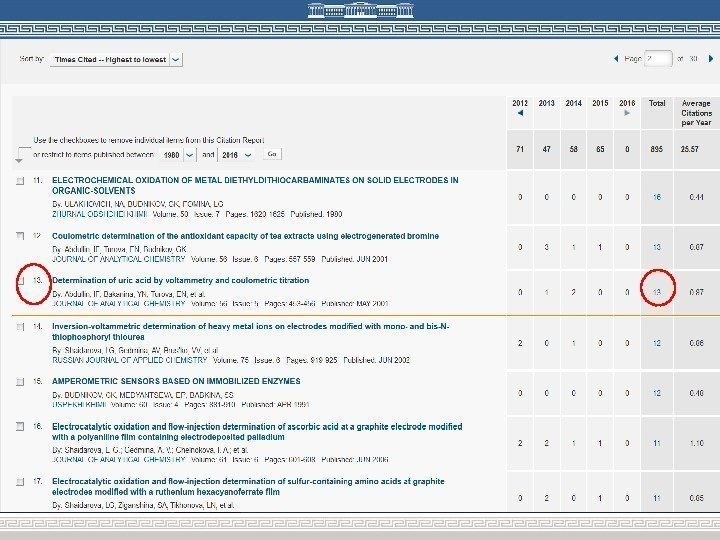Click 2013 citation count 1 for item 13
Screen dimensions: 720x540
pyautogui.click(x=546, y=292)
